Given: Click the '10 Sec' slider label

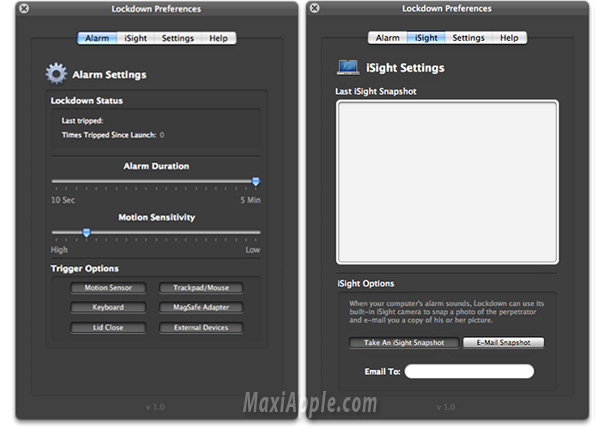Looking at the screenshot, I should 63,200.
